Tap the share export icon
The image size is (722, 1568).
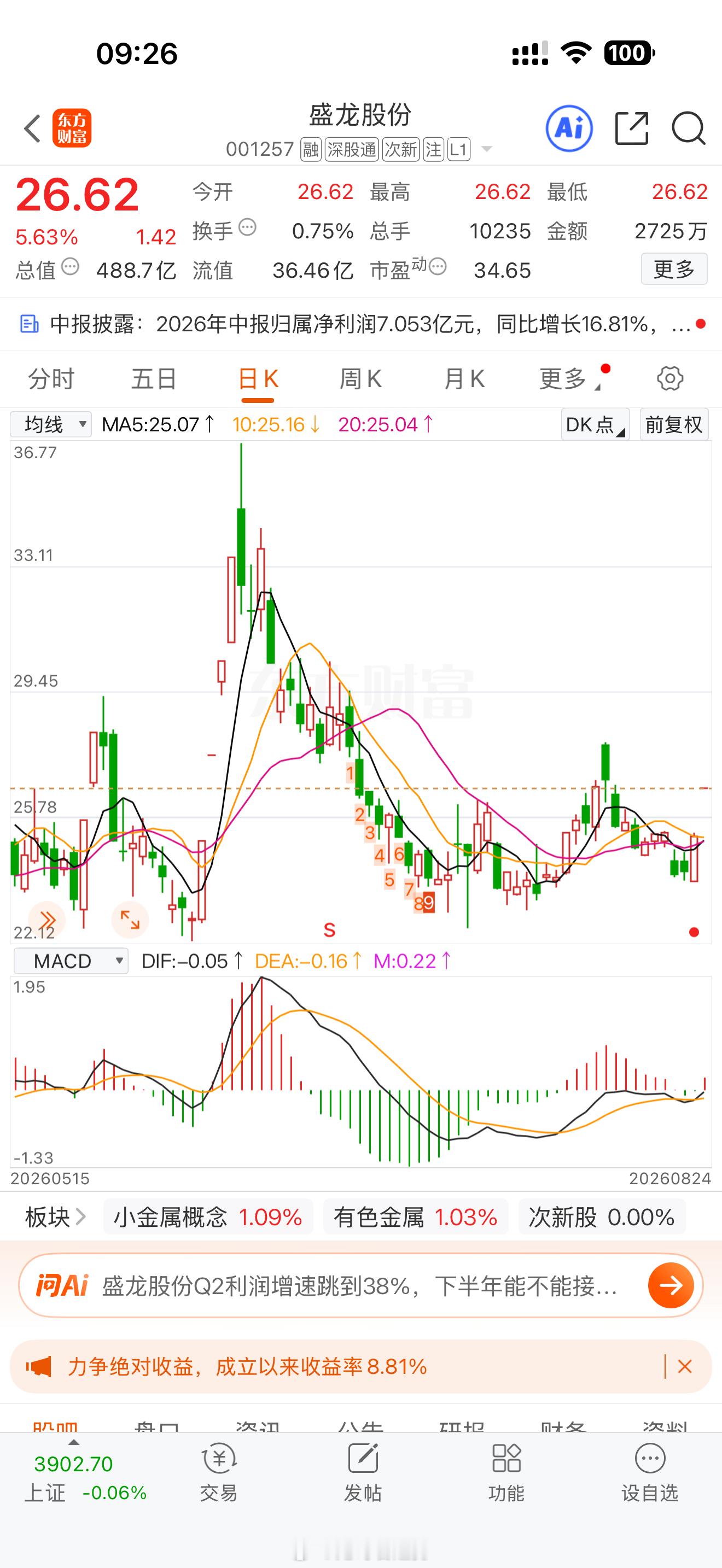pyautogui.click(x=632, y=128)
